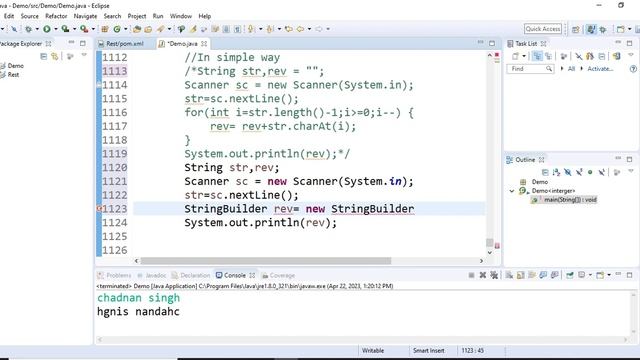Image resolution: width=640 pixels, height=360 pixels.
Task: Click the editor vertical scrollbar thumb
Action: (490, 242)
